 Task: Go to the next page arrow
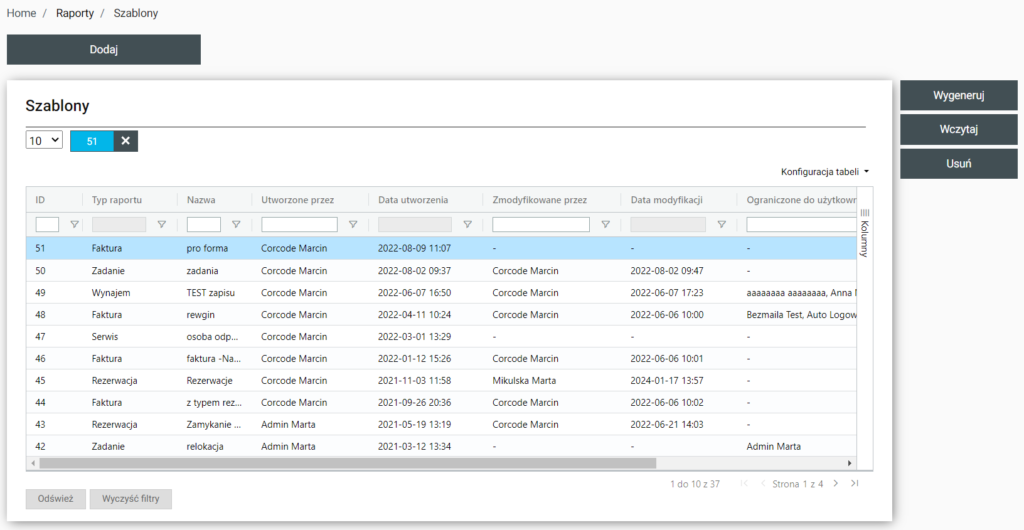click(837, 484)
